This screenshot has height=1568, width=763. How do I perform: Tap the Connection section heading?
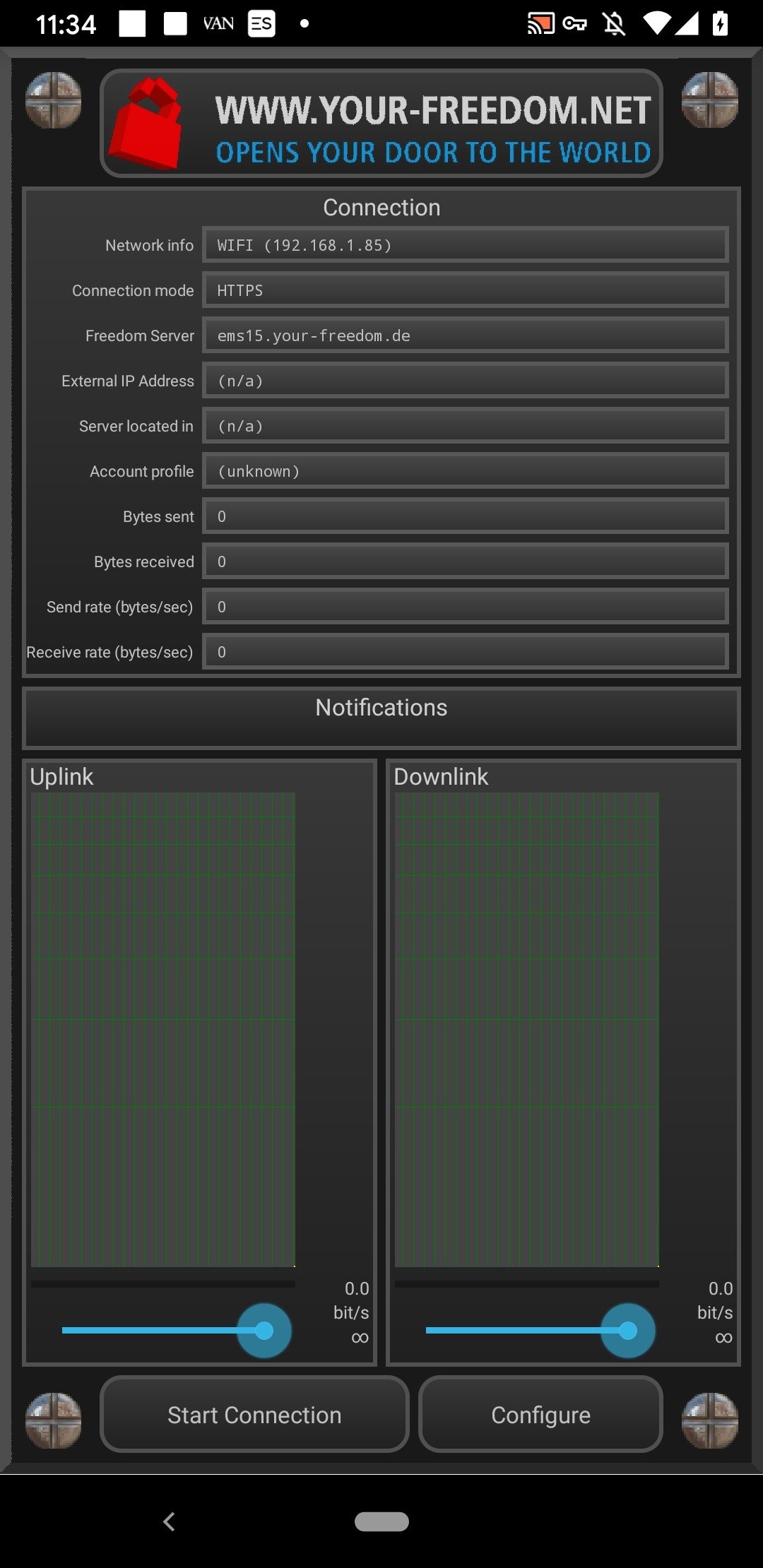(x=381, y=207)
